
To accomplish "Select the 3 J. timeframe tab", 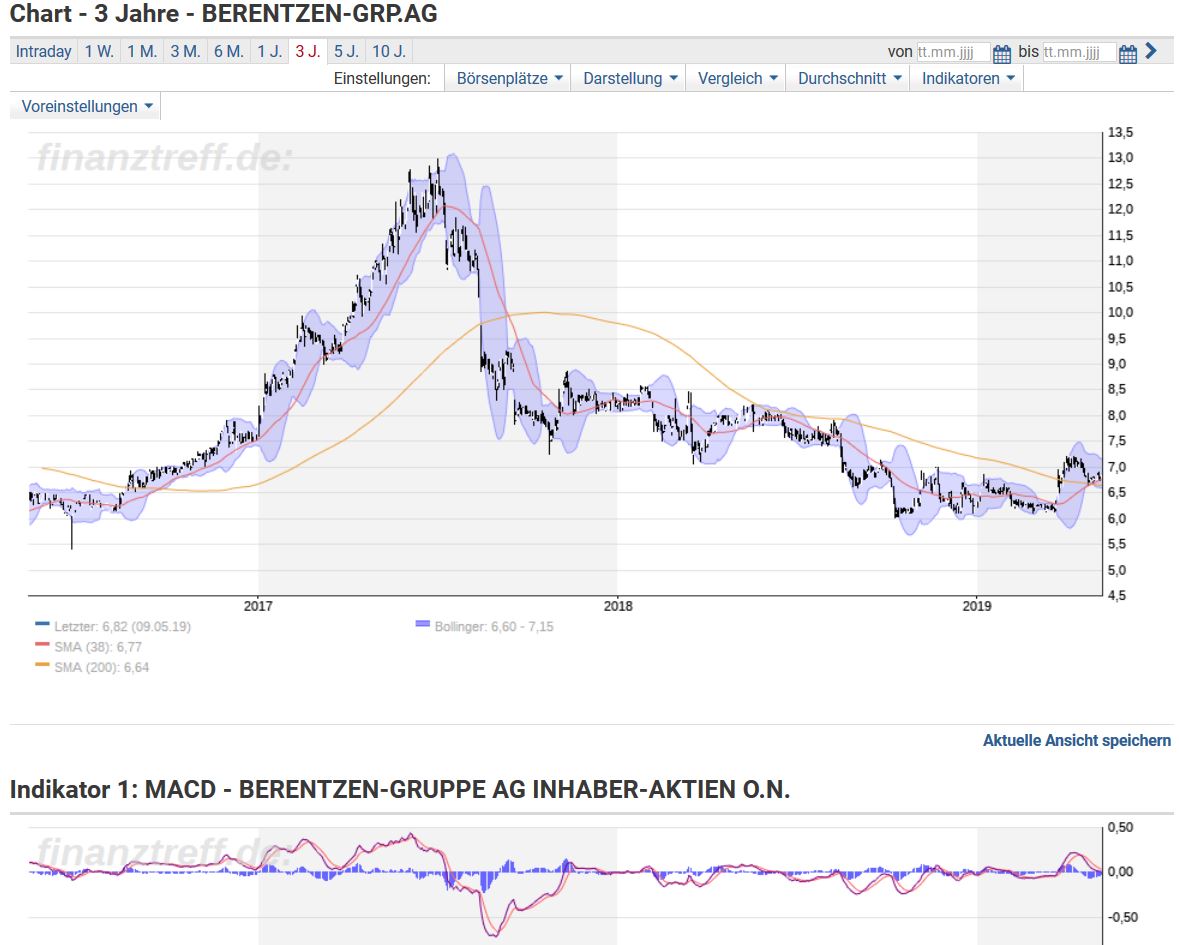I will click(308, 51).
